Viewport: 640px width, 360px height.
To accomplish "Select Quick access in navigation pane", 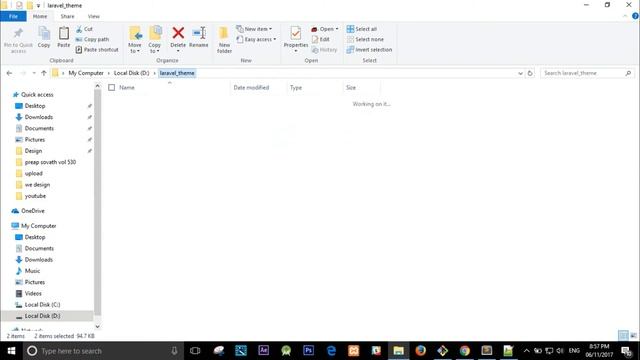I will (x=37, y=94).
